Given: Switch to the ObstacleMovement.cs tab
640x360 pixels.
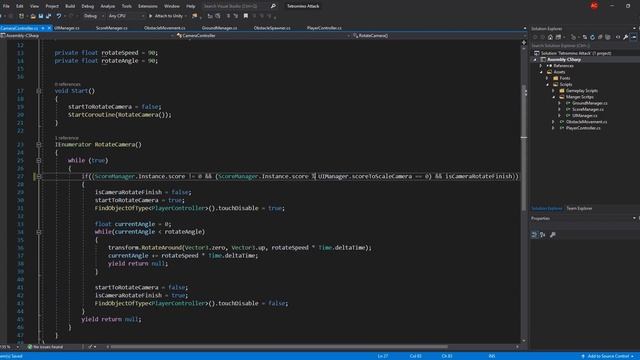Looking at the screenshot, I should click(x=164, y=28).
